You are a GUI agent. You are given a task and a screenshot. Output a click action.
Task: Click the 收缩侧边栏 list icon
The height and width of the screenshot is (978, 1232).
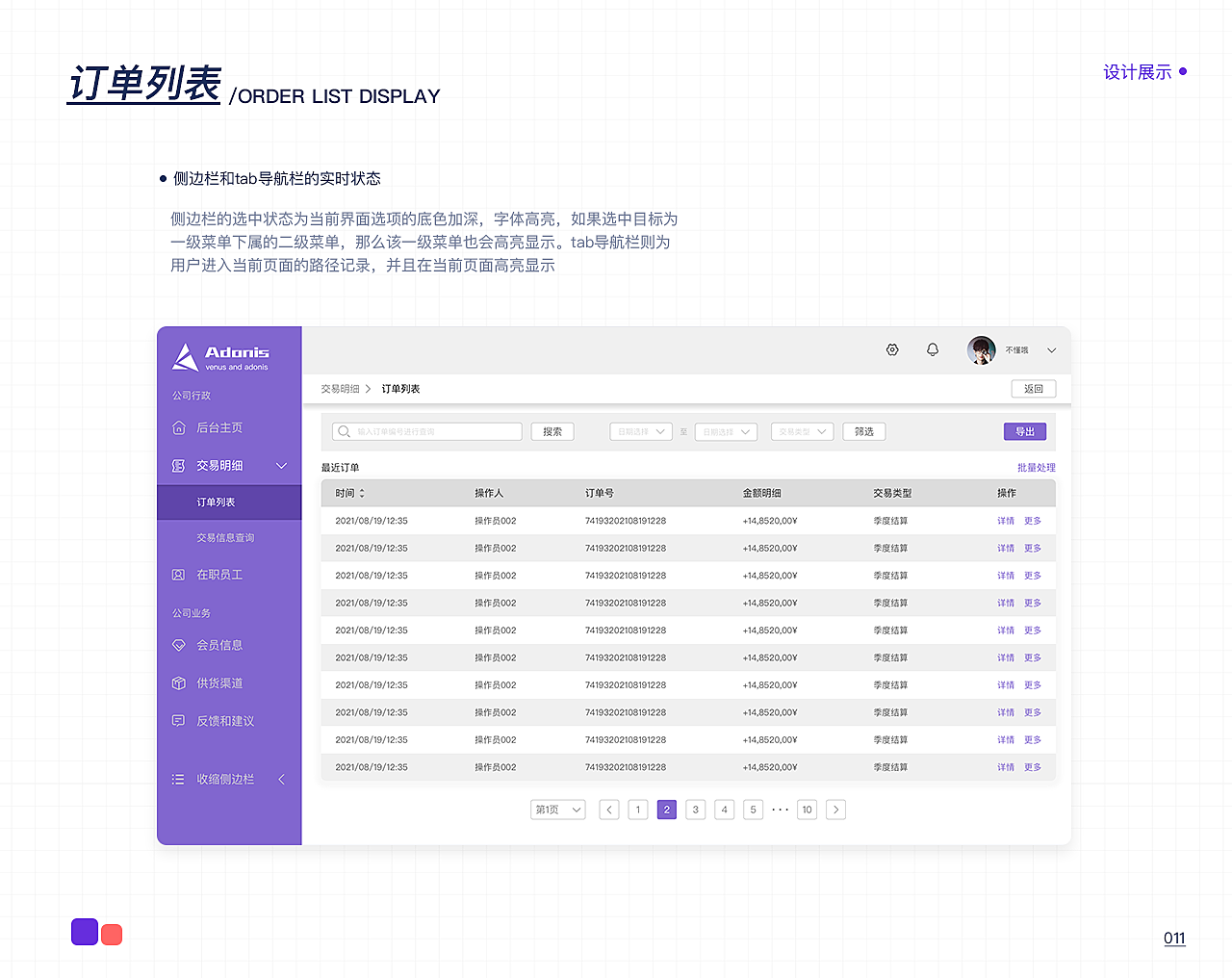[178, 780]
